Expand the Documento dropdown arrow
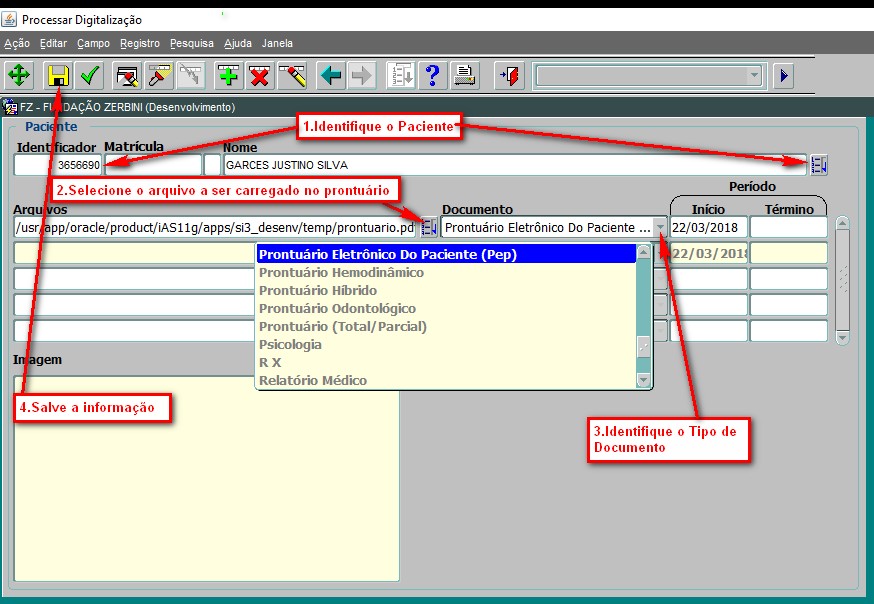This screenshot has height=604, width=874. tap(660, 227)
